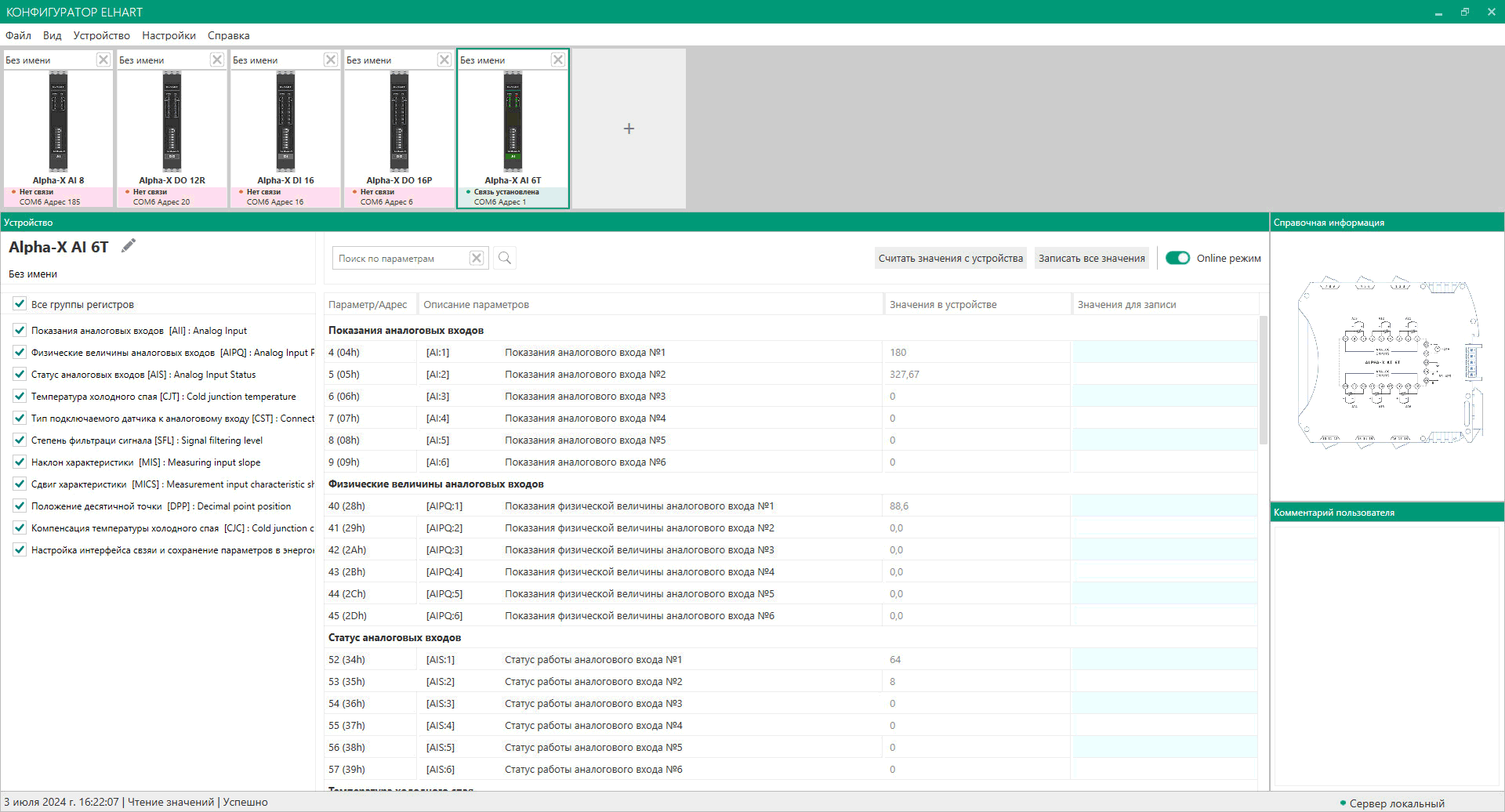
Task: Click Записать все значения button
Action: pos(1091,258)
